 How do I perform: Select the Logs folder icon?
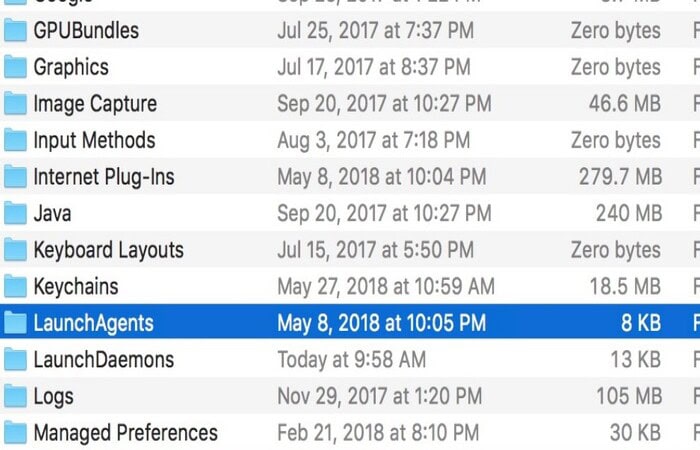(15, 396)
